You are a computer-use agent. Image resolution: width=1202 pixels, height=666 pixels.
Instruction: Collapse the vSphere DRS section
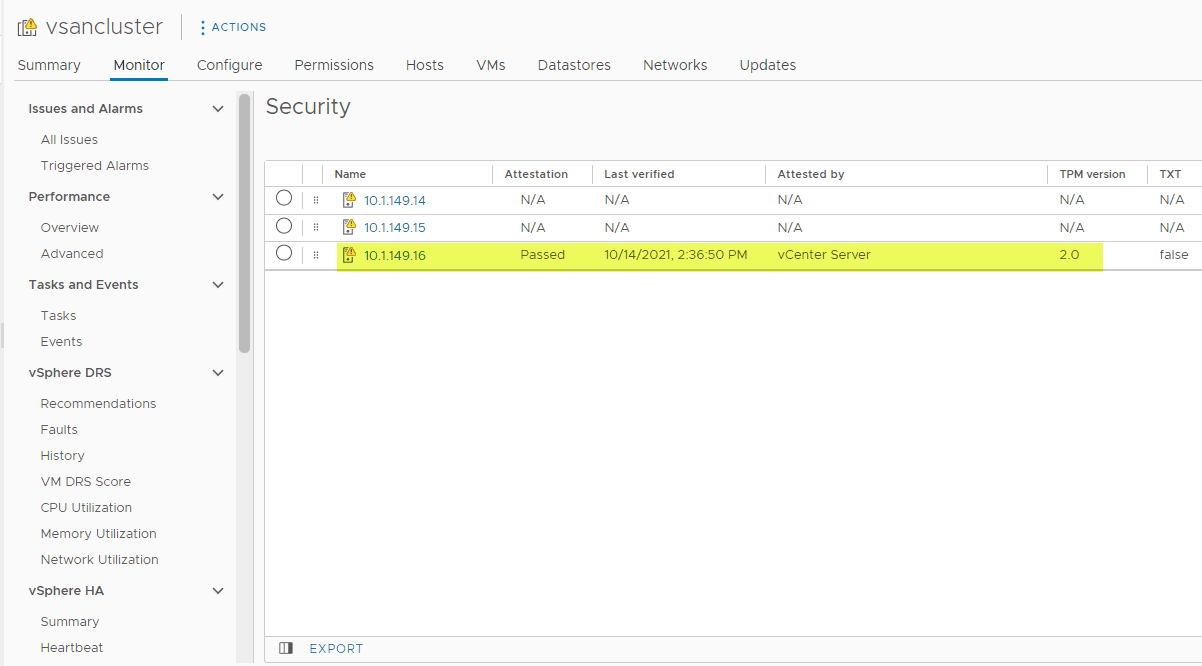(218, 373)
